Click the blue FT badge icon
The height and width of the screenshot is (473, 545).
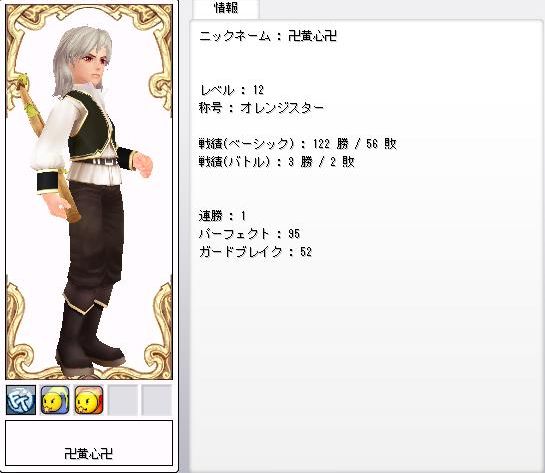[x=21, y=400]
